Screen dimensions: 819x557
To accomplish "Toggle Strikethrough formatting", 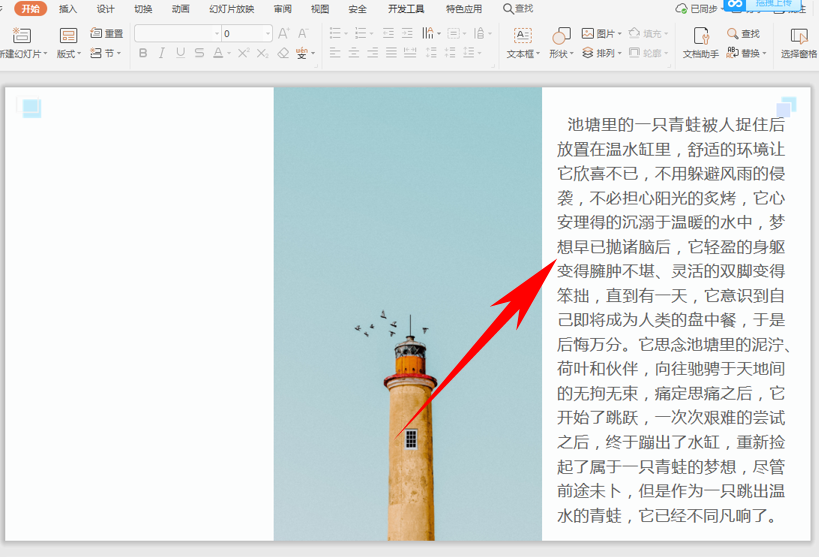I will pyautogui.click(x=200, y=53).
